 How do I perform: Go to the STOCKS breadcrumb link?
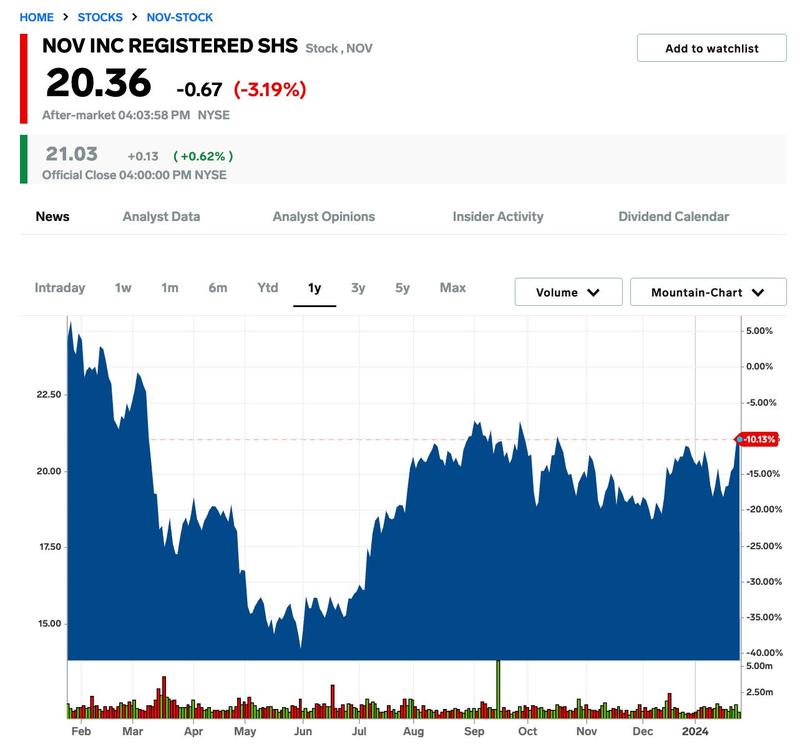tap(100, 17)
